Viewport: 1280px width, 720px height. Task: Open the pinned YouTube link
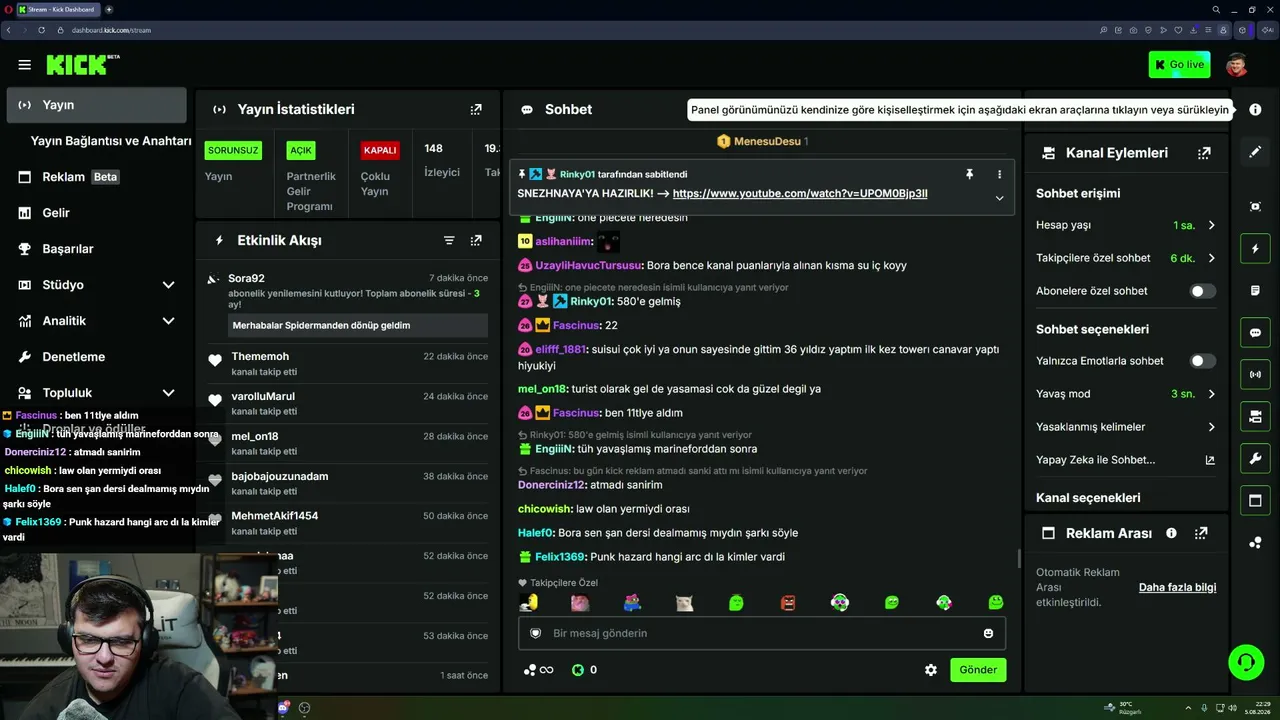point(800,194)
